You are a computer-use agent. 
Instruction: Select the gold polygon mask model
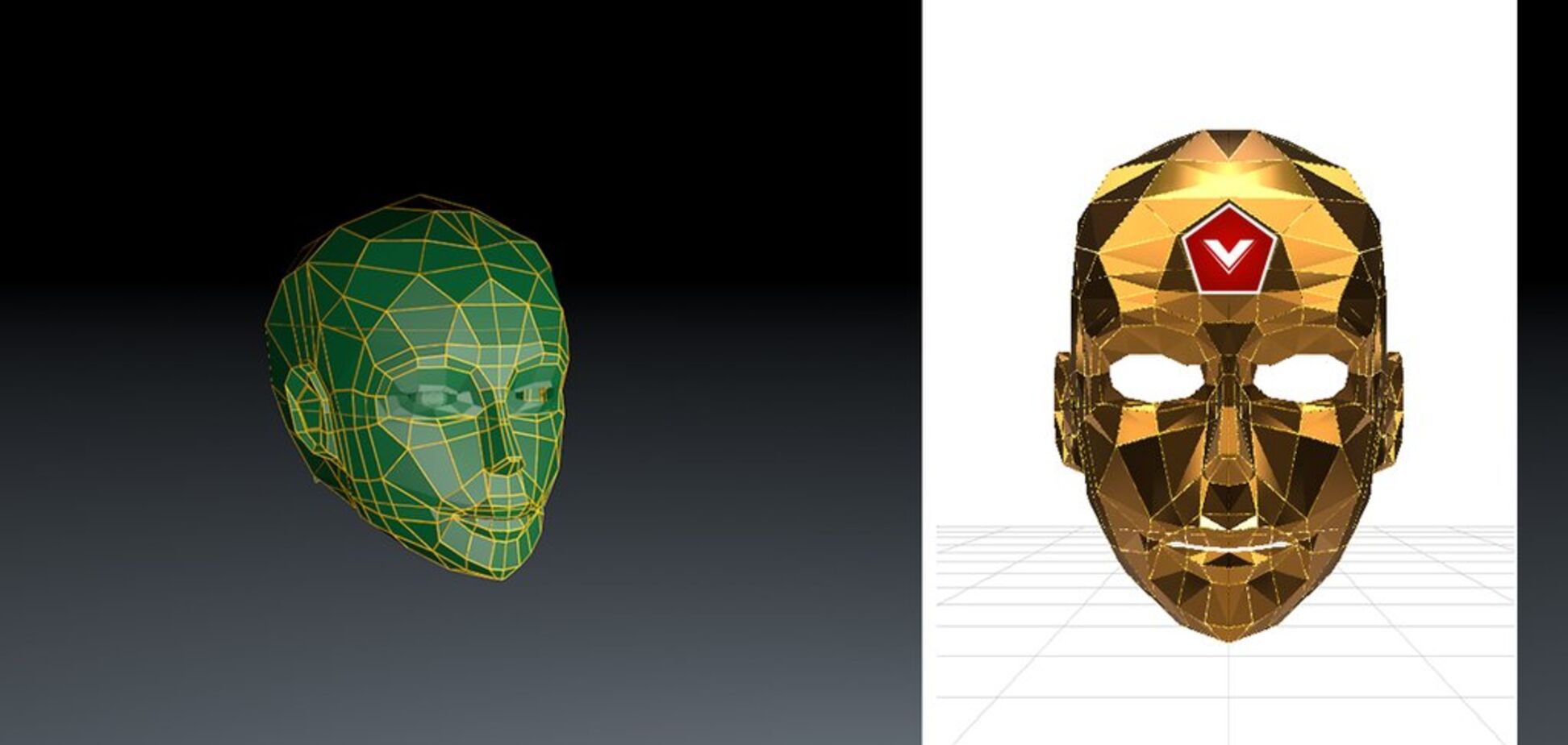point(1228,385)
